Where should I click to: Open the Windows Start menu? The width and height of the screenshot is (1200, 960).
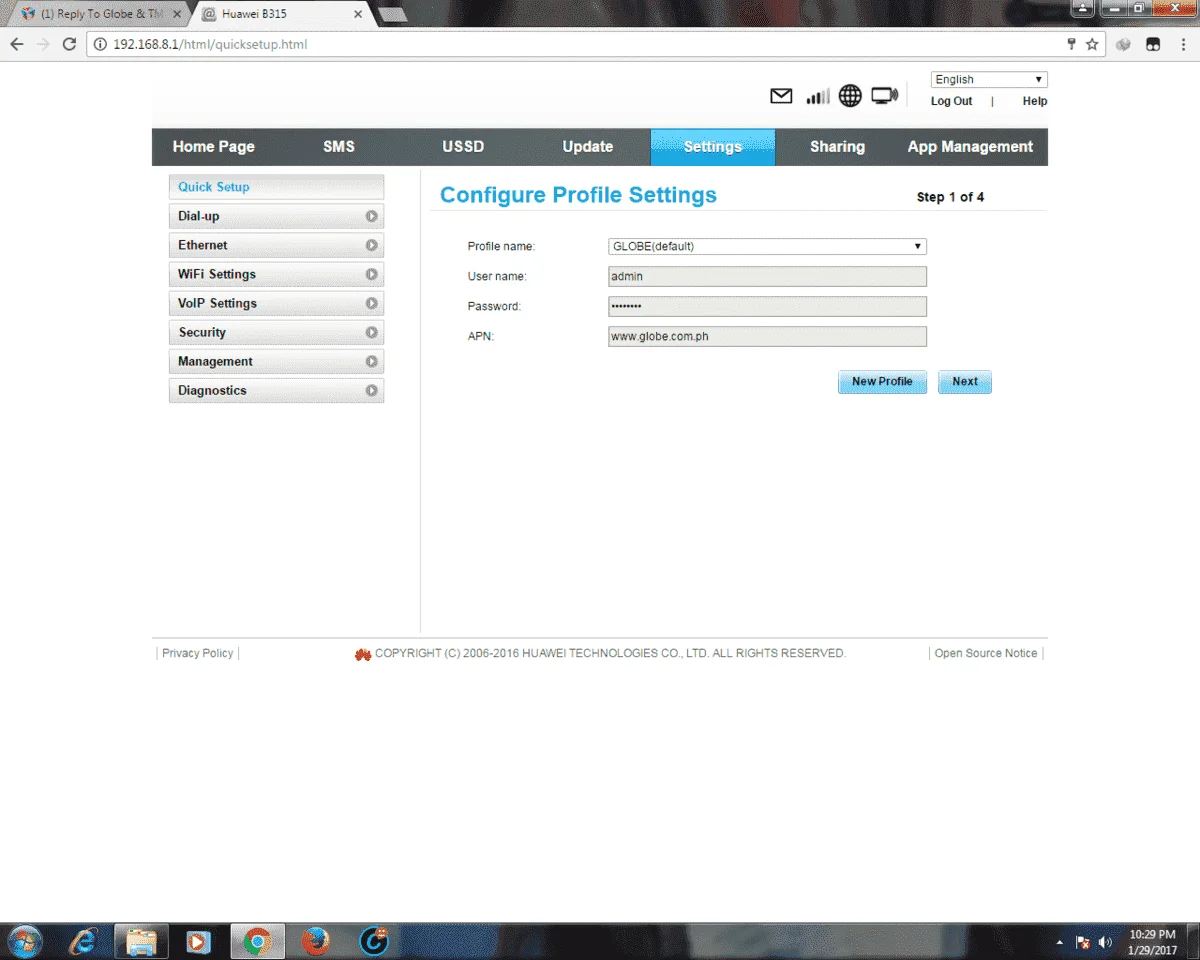click(23, 941)
